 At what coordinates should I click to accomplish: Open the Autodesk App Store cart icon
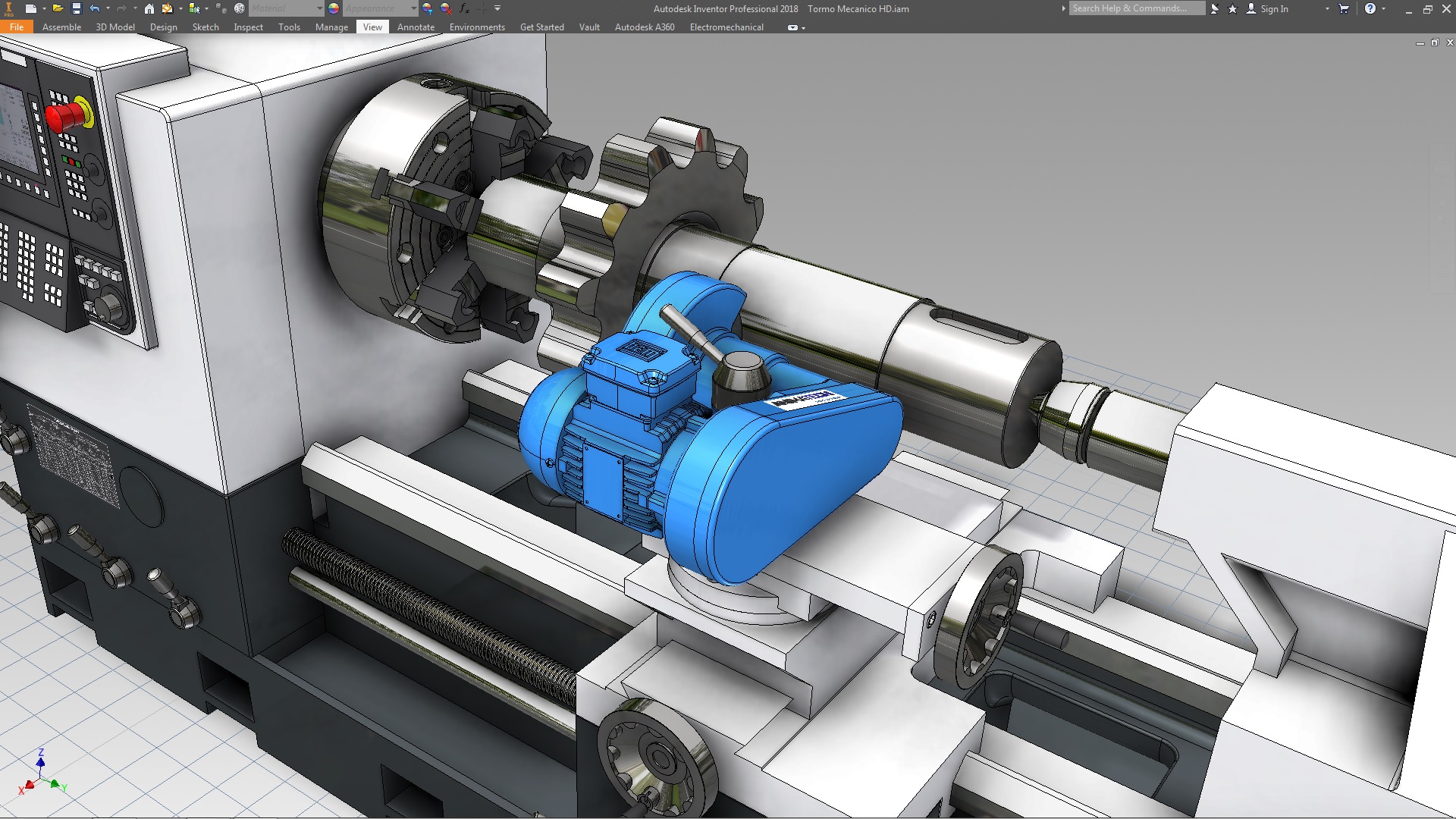click(1344, 8)
